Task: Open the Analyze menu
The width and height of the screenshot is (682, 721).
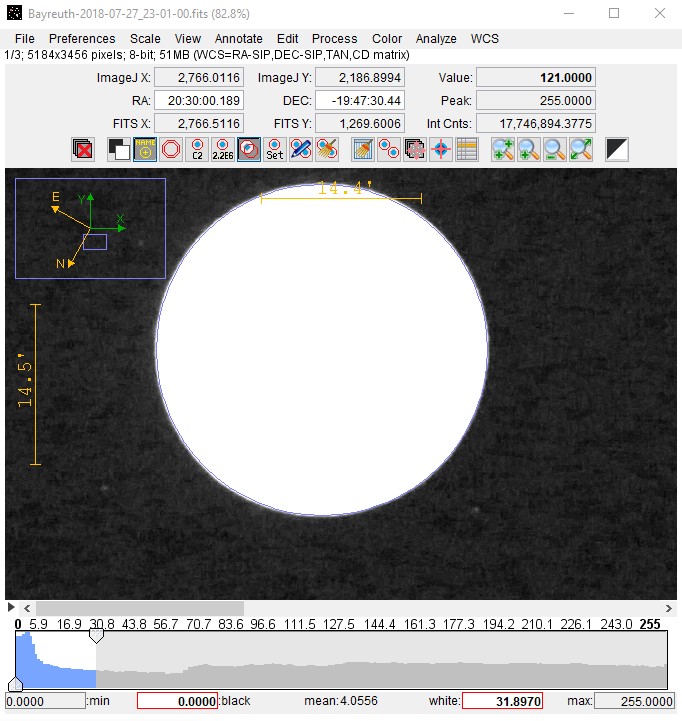Action: (x=436, y=38)
